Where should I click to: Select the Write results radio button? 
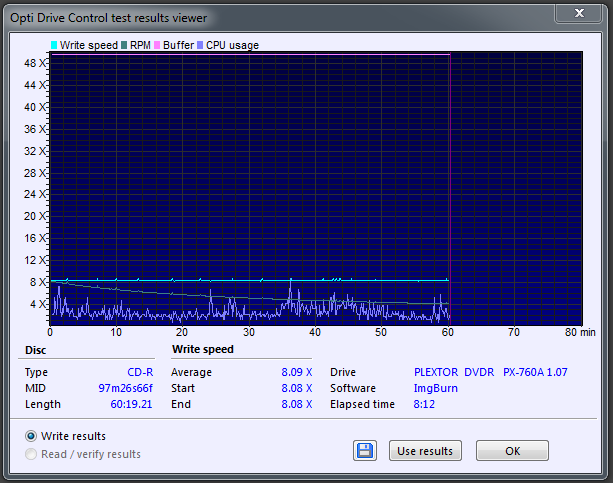click(x=31, y=436)
